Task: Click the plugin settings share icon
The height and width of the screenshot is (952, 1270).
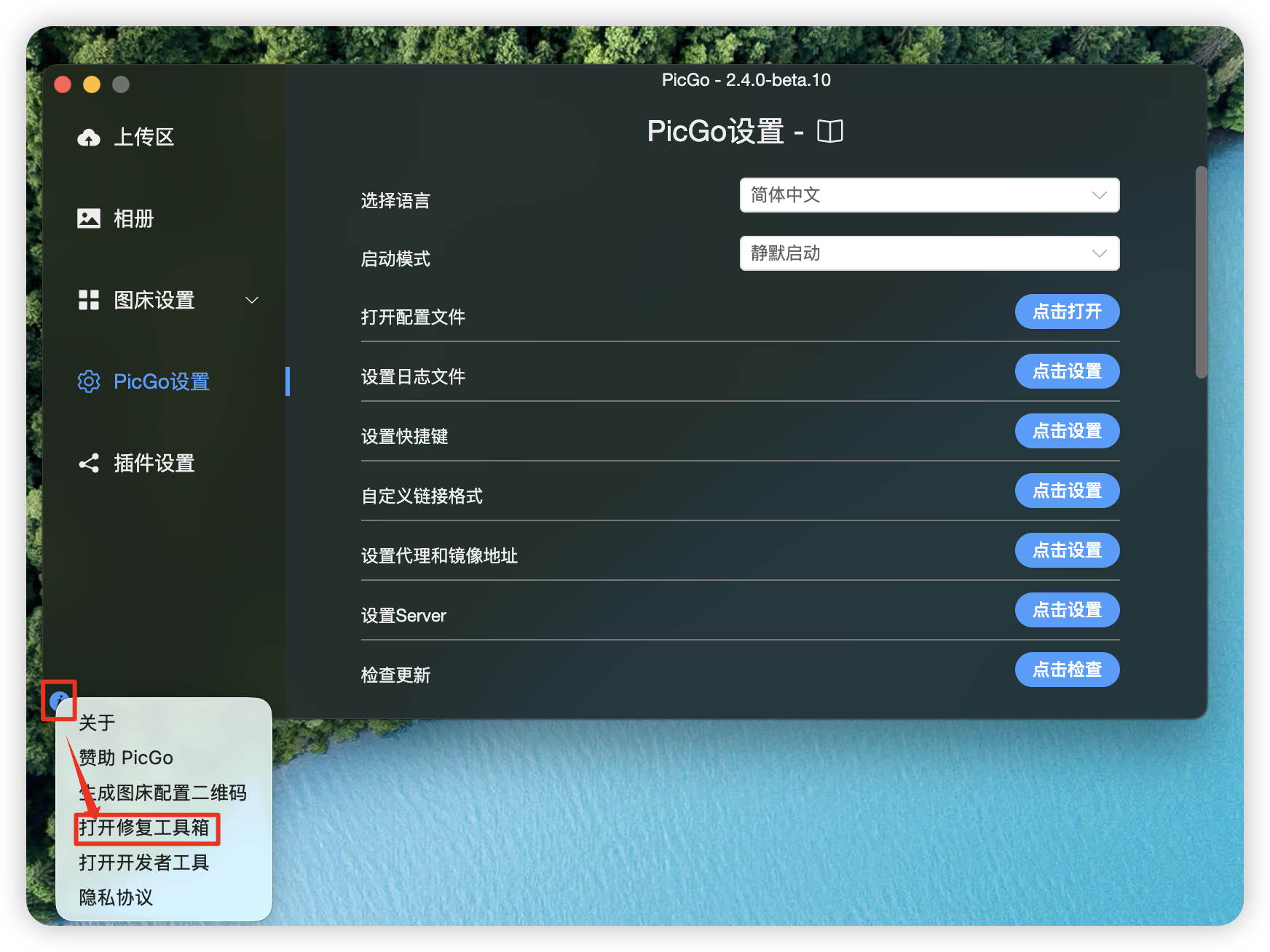Action: click(89, 464)
